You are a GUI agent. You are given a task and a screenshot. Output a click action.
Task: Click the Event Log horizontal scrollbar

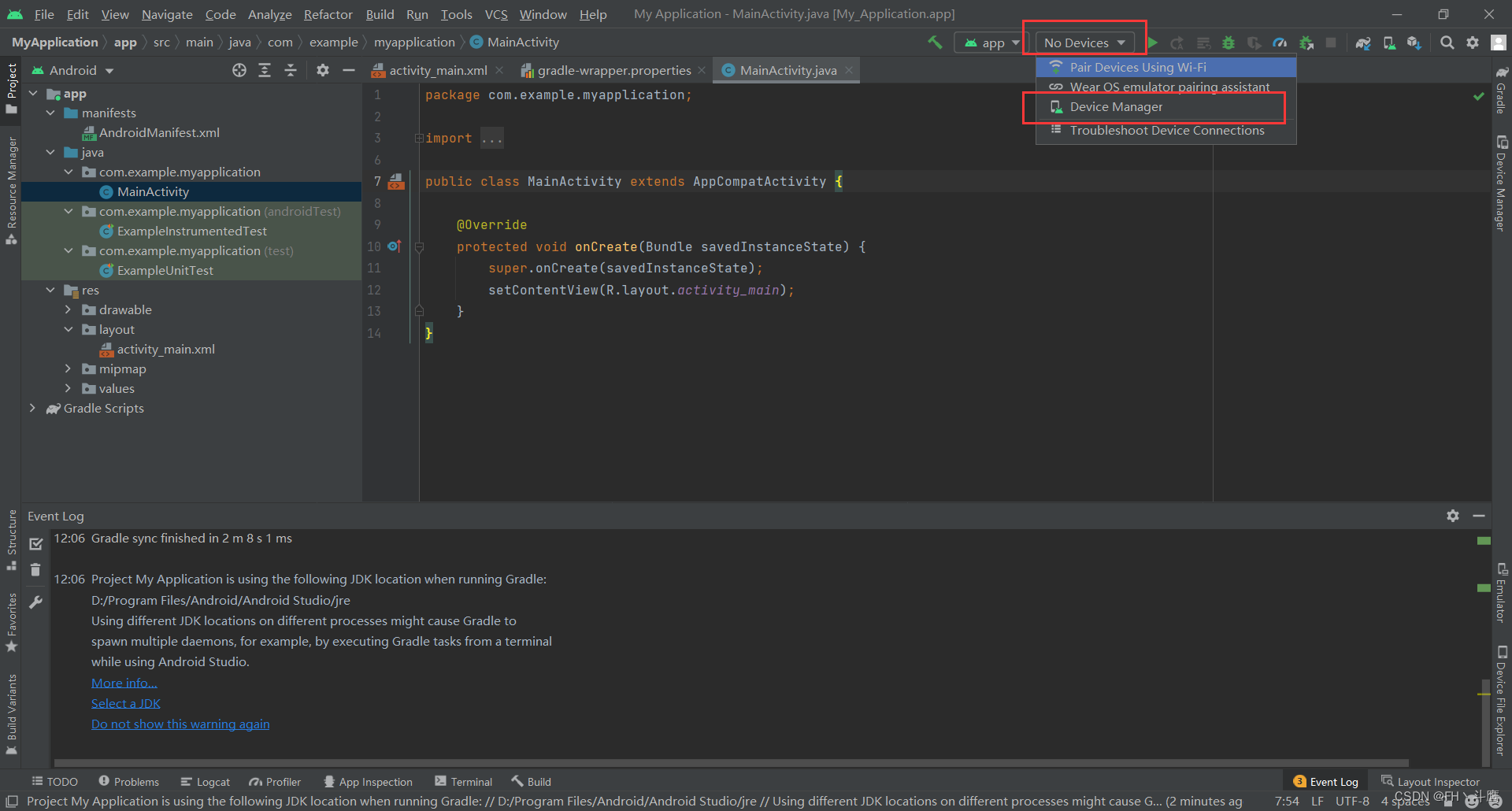[x=730, y=763]
